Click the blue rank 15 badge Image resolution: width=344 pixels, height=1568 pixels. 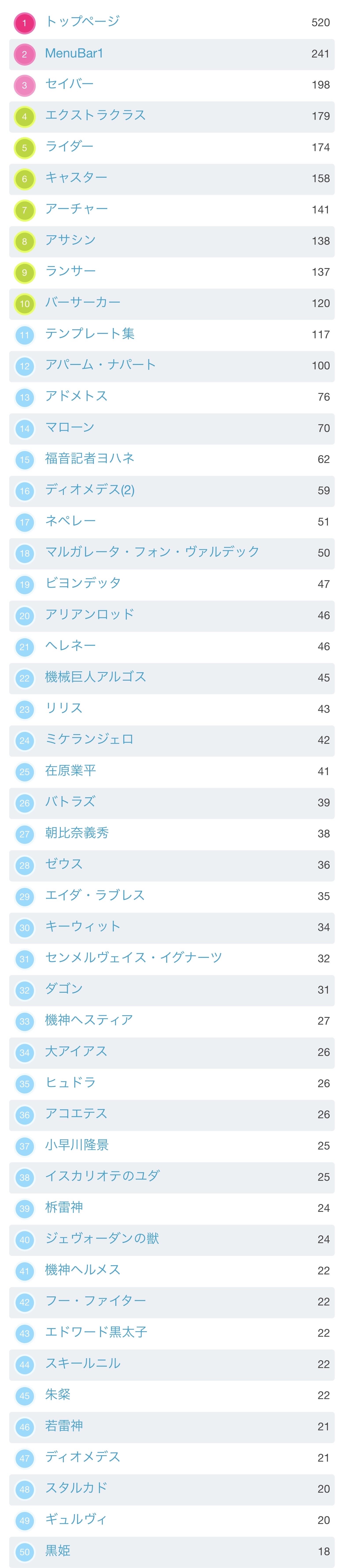[x=24, y=460]
